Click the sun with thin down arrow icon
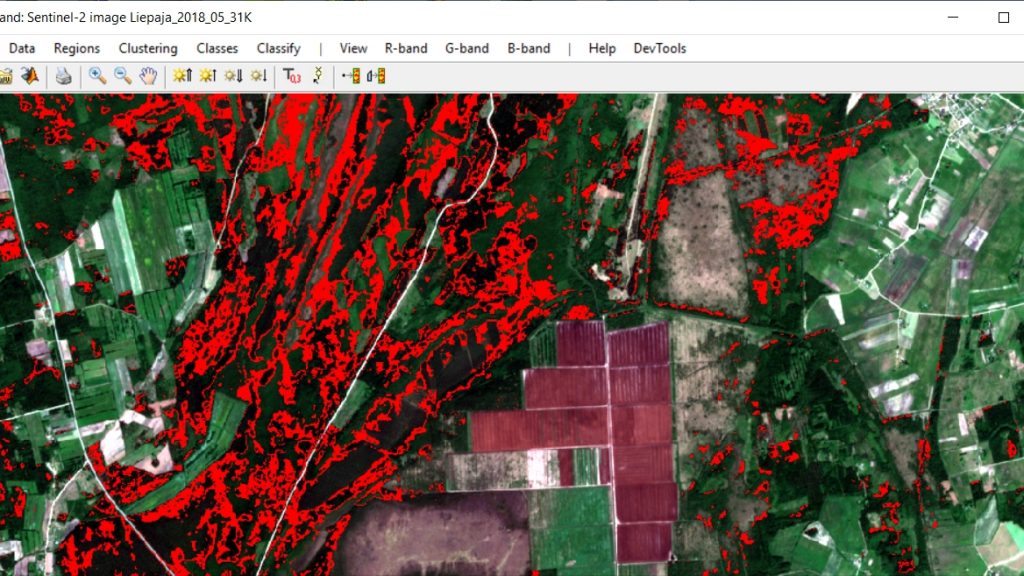 [258, 76]
